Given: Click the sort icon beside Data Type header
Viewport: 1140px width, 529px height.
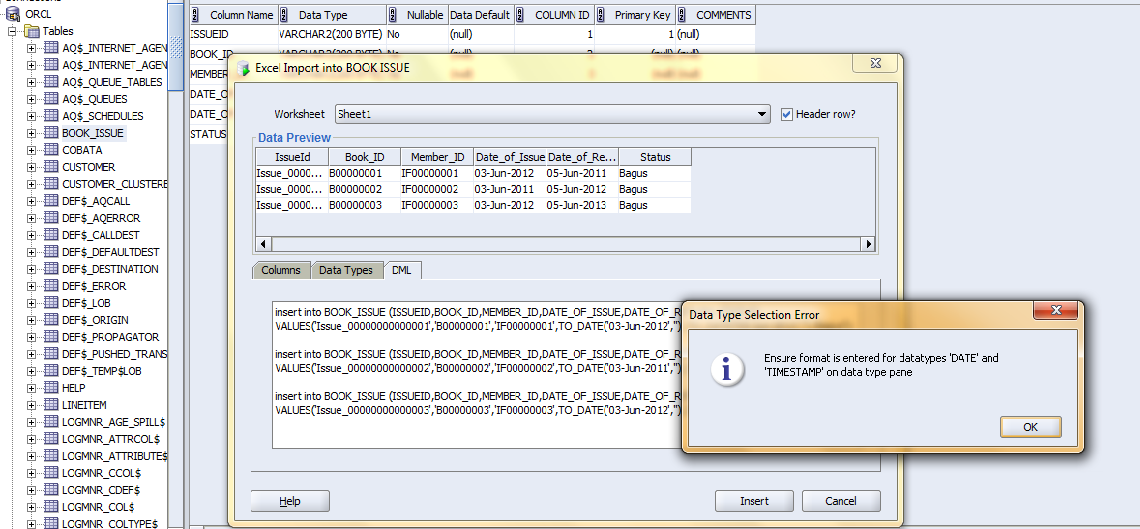Looking at the screenshot, I should [x=285, y=15].
